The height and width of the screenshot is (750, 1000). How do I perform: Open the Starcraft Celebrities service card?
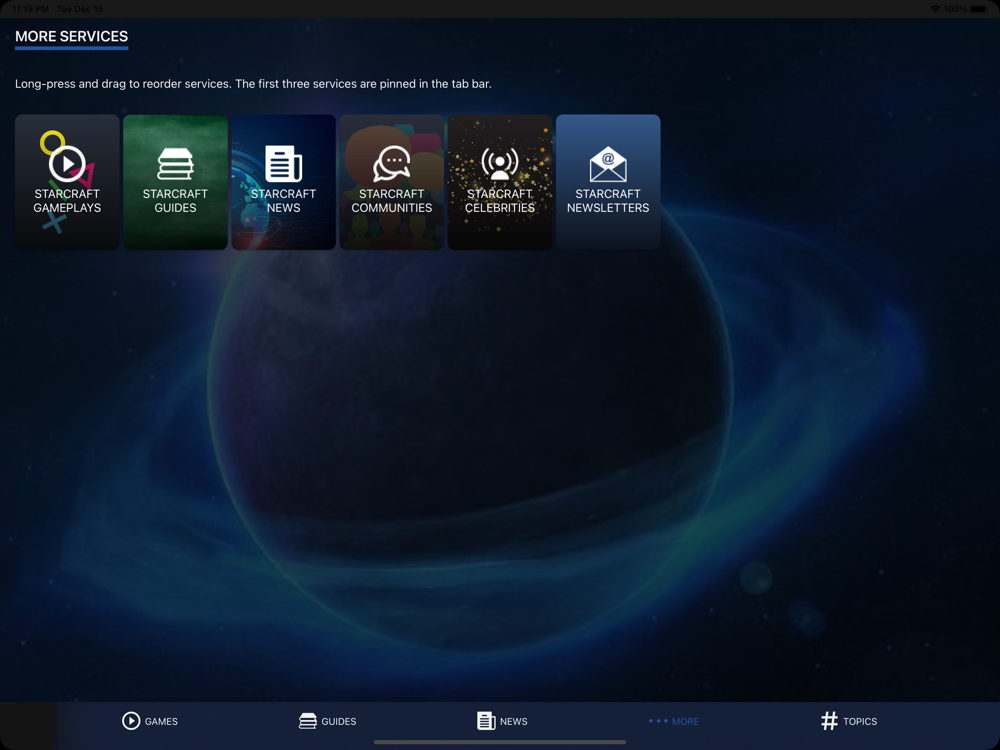500,182
